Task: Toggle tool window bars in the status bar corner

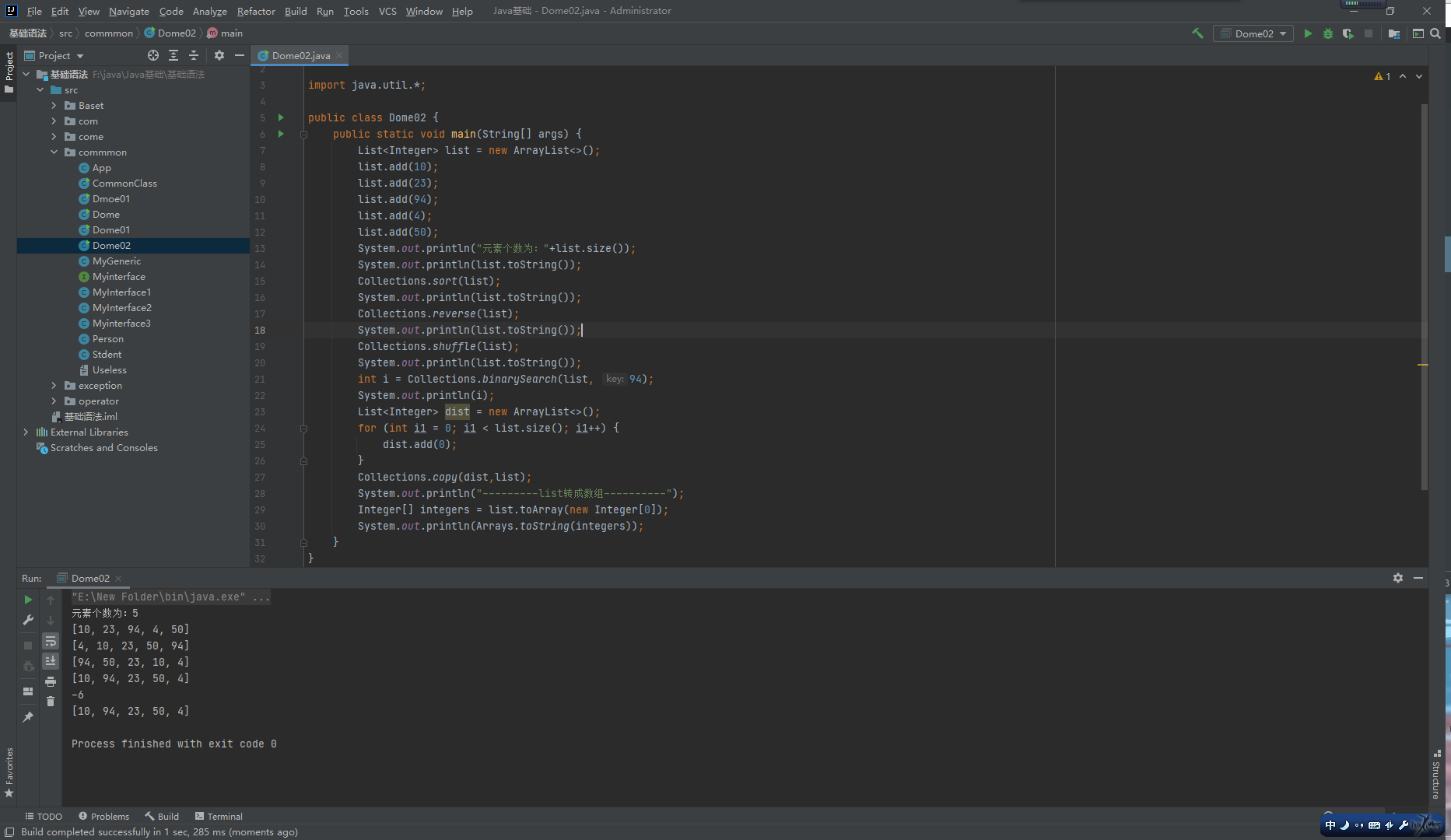Action: tap(9, 831)
